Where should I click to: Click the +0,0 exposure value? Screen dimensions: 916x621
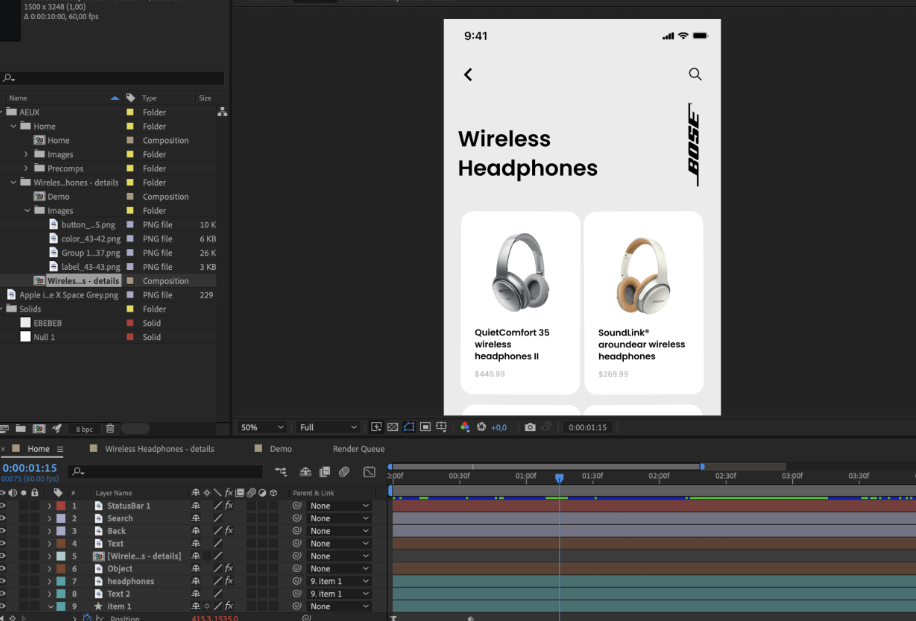click(x=499, y=427)
